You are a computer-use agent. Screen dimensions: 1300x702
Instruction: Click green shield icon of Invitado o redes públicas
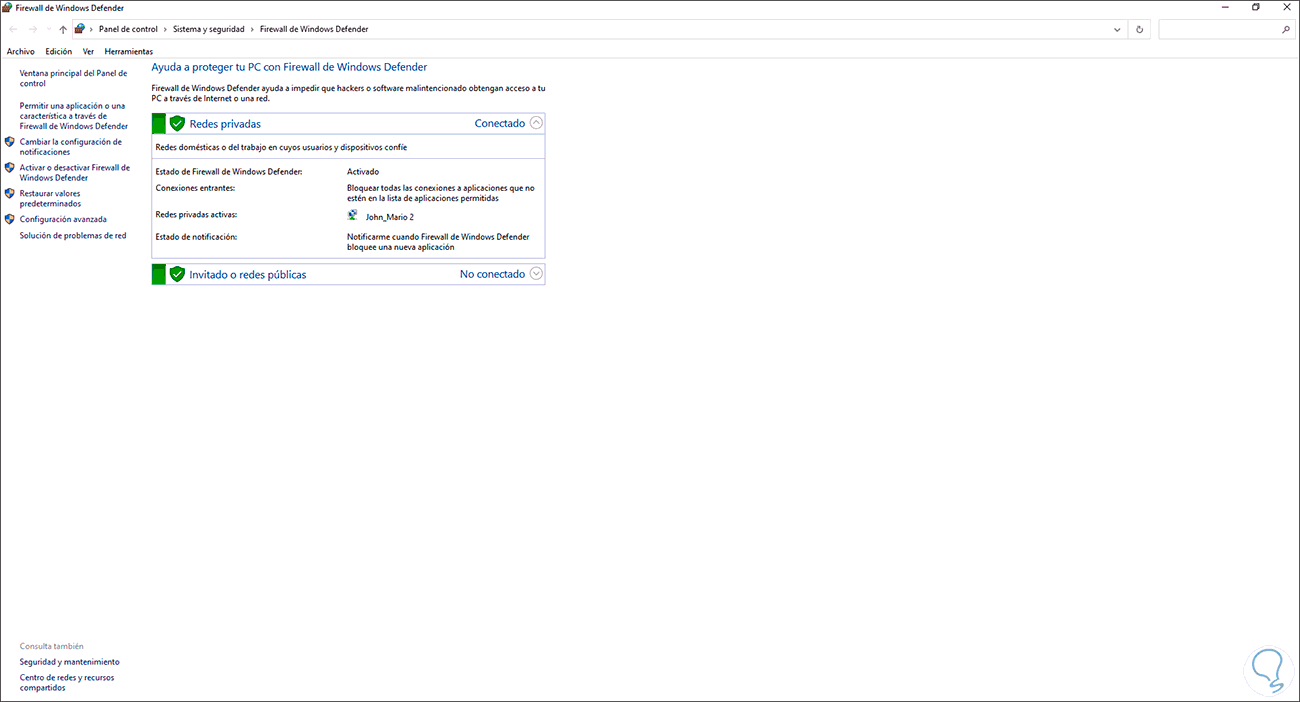click(x=177, y=274)
